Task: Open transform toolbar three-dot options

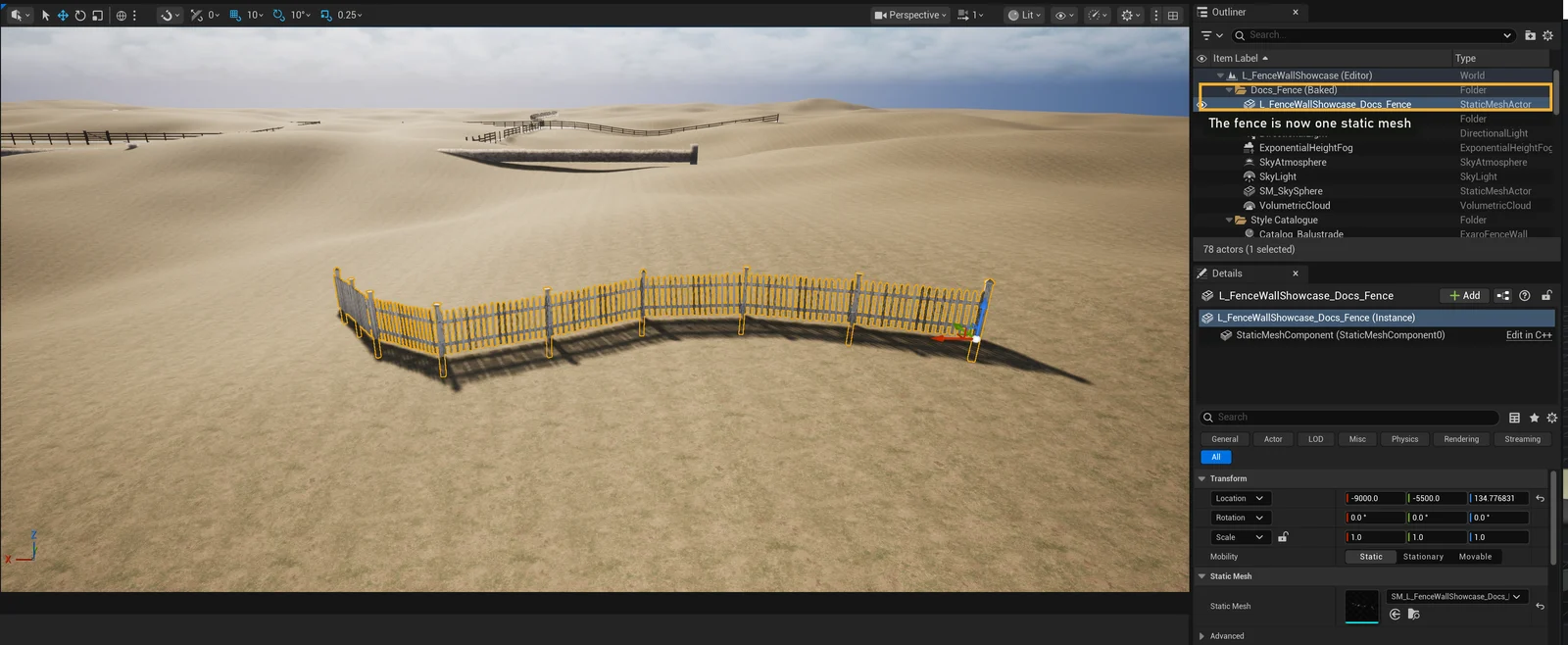Action: [x=135, y=15]
